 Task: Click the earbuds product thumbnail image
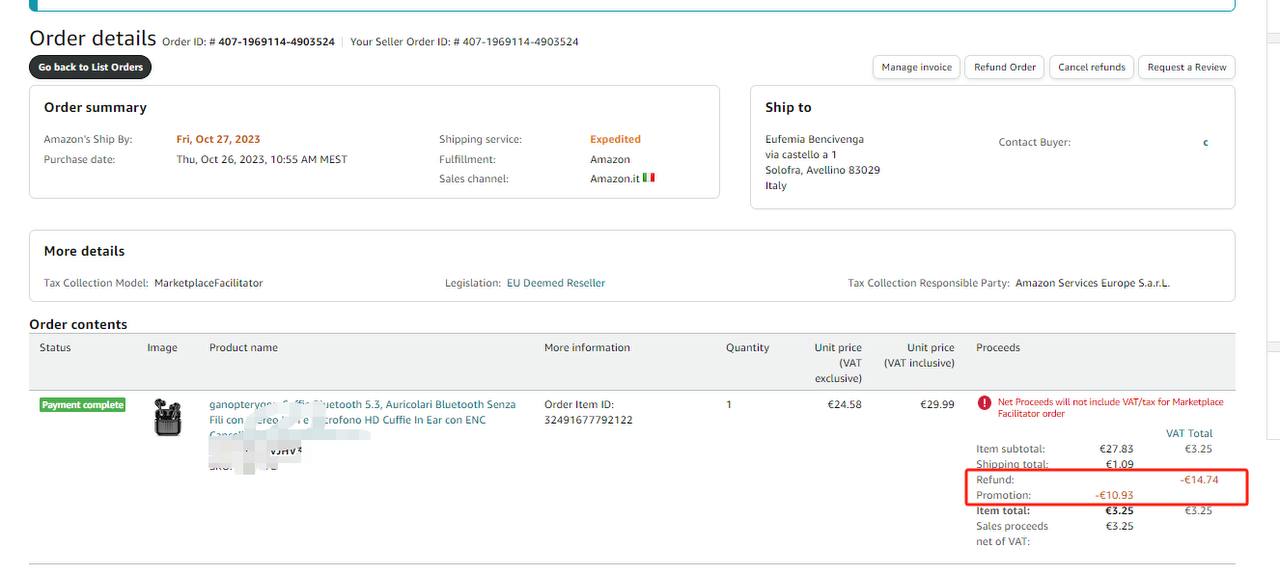click(x=168, y=417)
